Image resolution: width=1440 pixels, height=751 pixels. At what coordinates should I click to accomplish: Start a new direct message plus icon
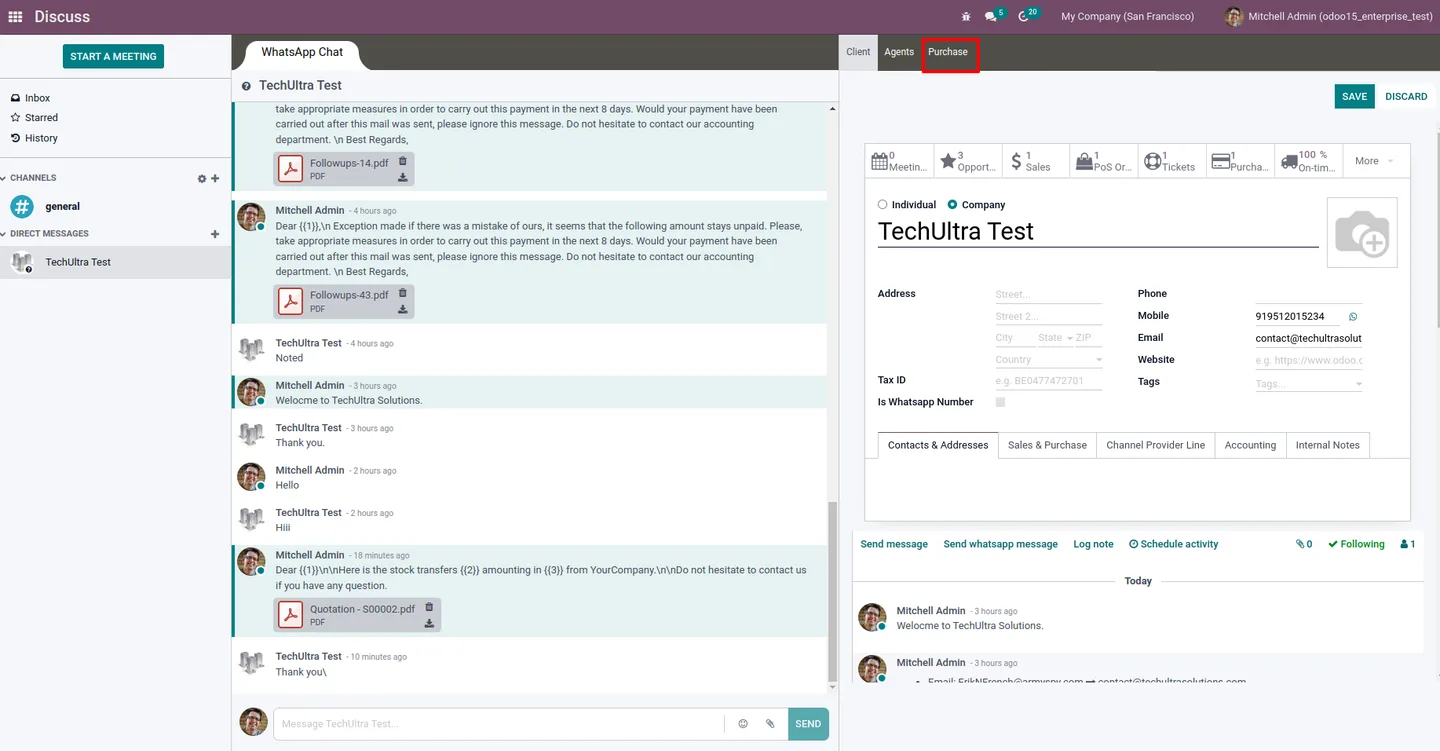(x=215, y=234)
